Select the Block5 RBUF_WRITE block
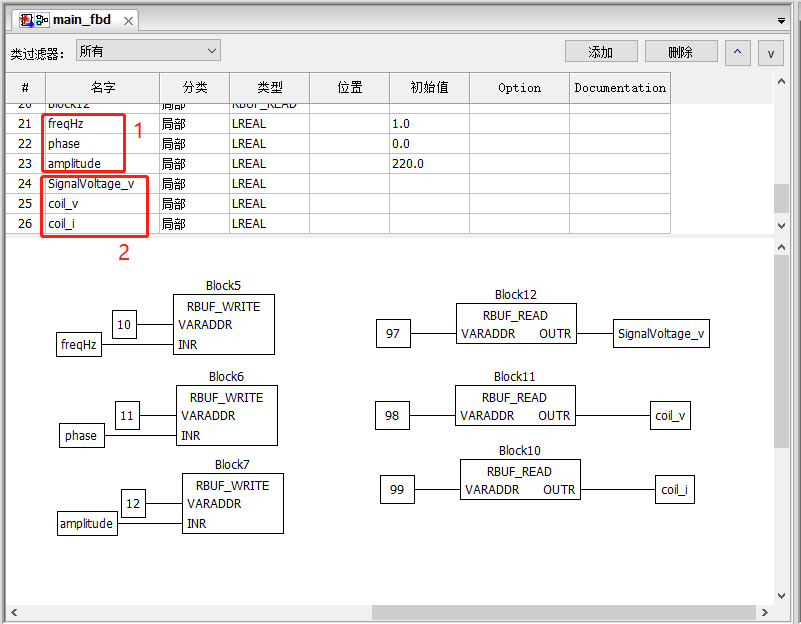The image size is (801, 624). (224, 324)
